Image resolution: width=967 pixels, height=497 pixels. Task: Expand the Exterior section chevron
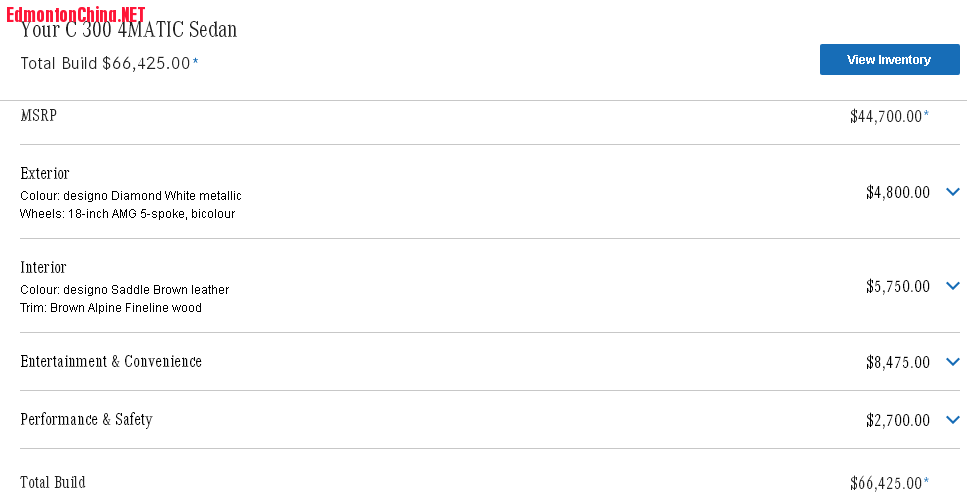pyautogui.click(x=953, y=192)
